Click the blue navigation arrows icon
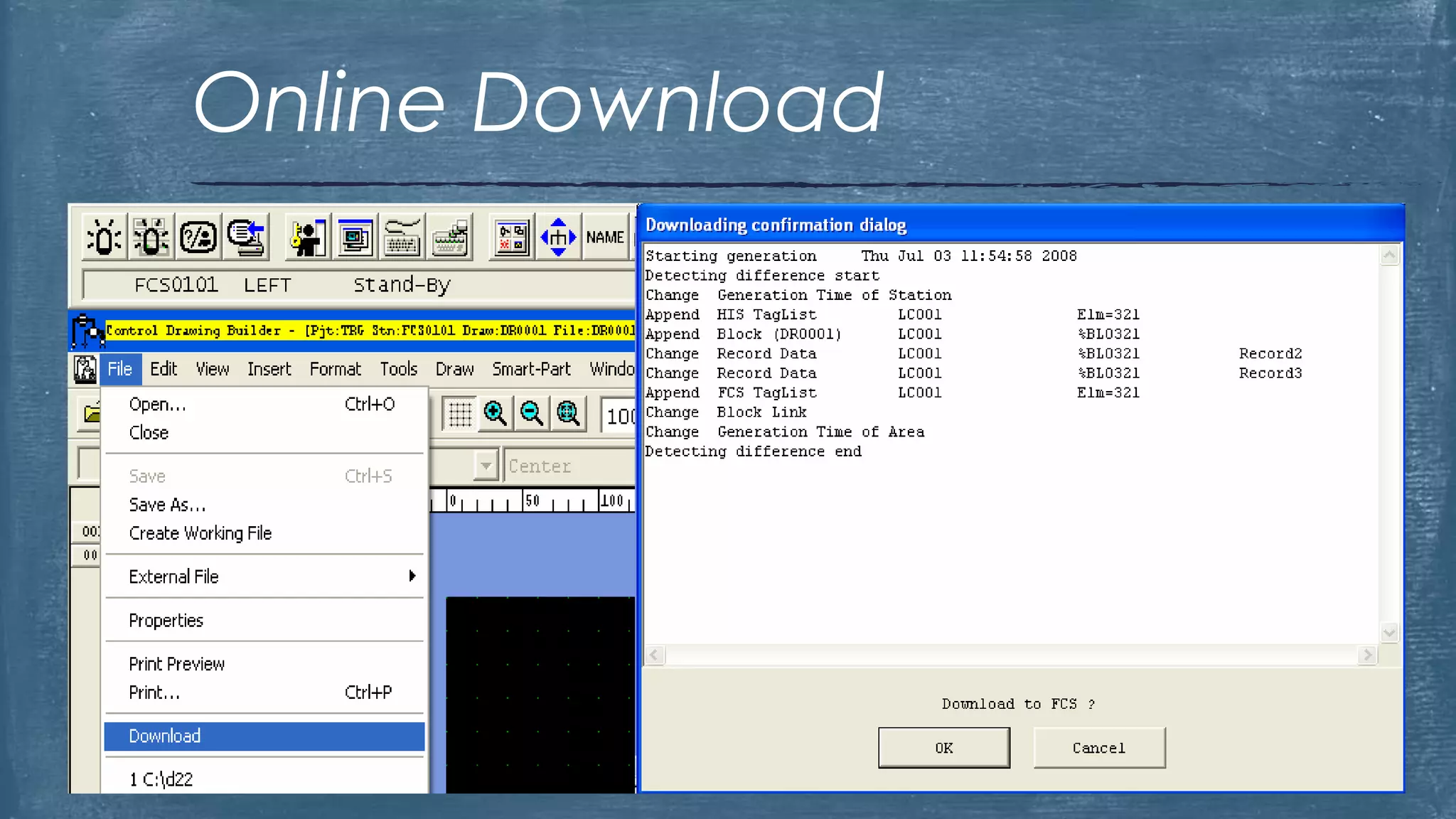Image resolution: width=1456 pixels, height=819 pixels. [x=558, y=237]
